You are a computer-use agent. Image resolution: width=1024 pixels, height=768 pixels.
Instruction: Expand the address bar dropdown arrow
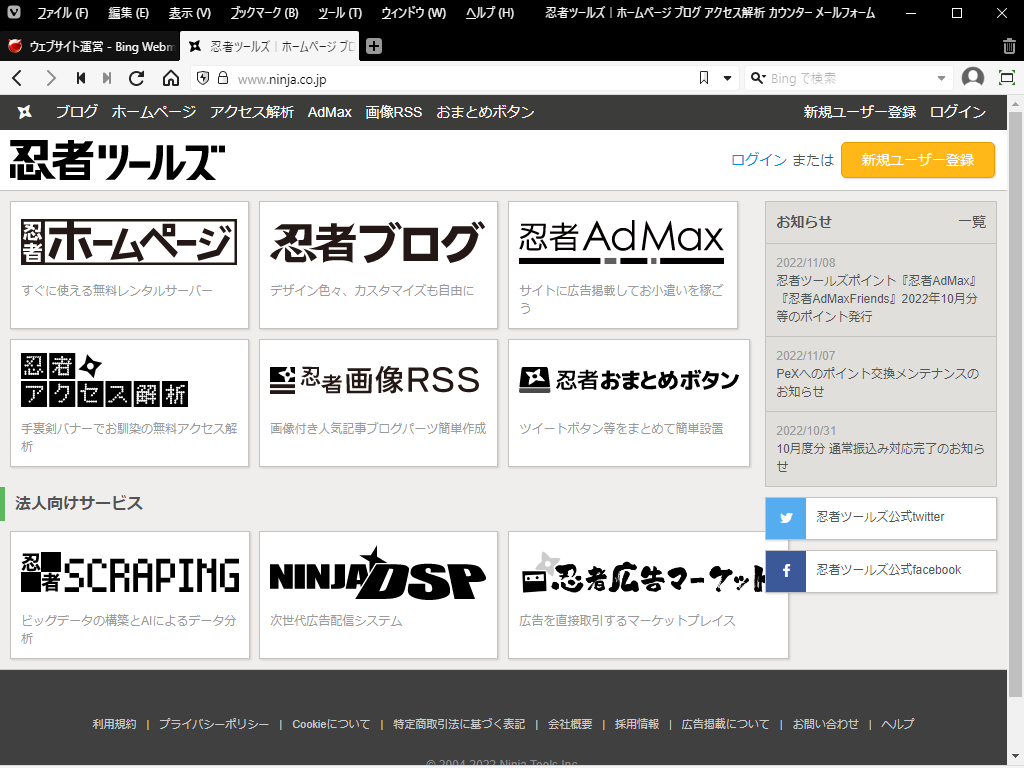click(x=727, y=78)
